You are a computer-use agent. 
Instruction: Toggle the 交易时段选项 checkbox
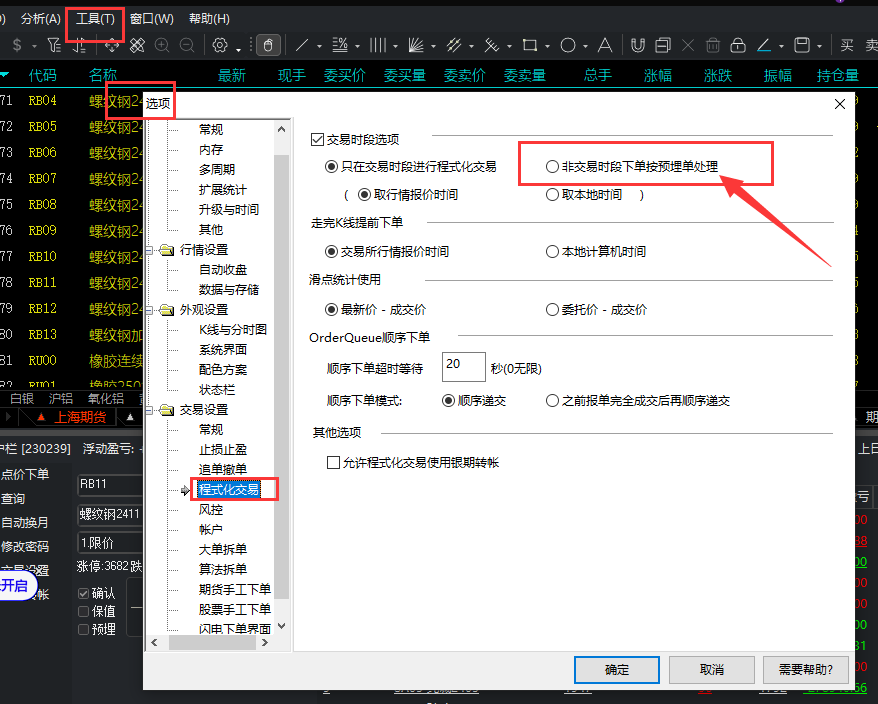click(317, 139)
